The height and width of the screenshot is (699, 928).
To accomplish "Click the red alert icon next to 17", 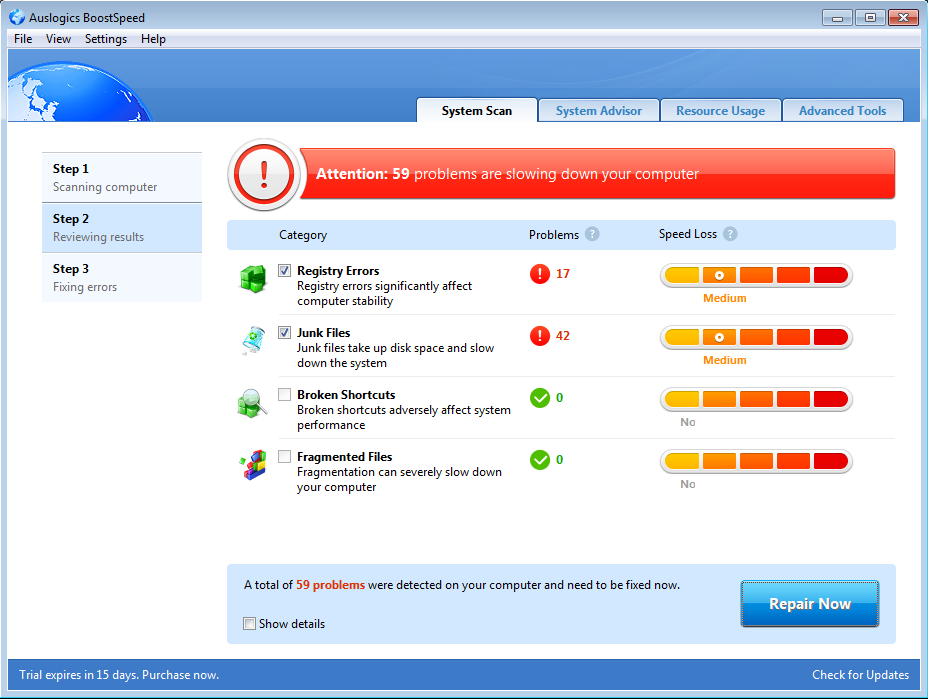I will pyautogui.click(x=540, y=274).
